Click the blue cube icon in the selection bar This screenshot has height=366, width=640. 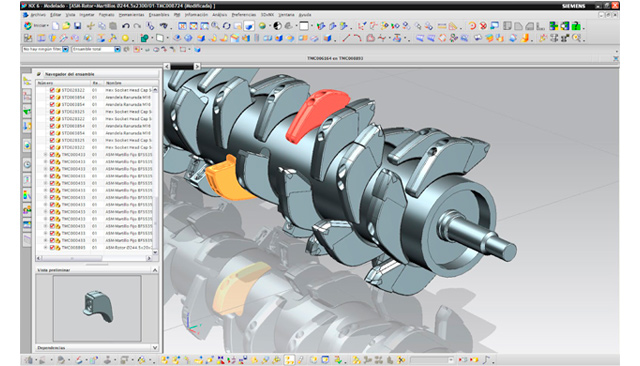click(x=198, y=49)
